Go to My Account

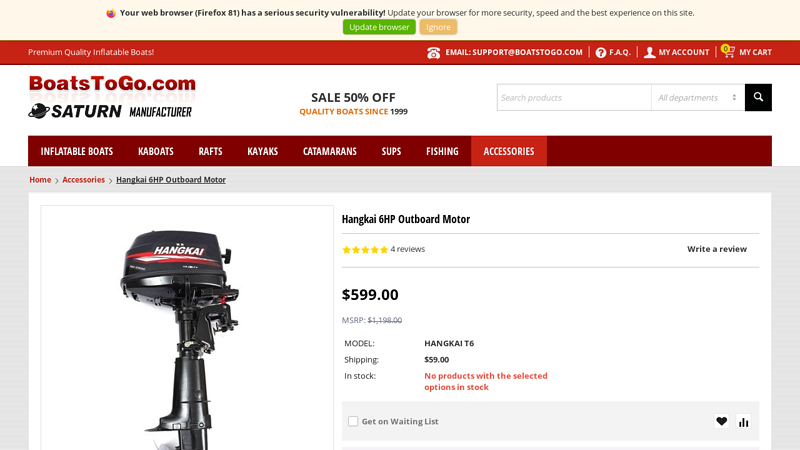684,52
